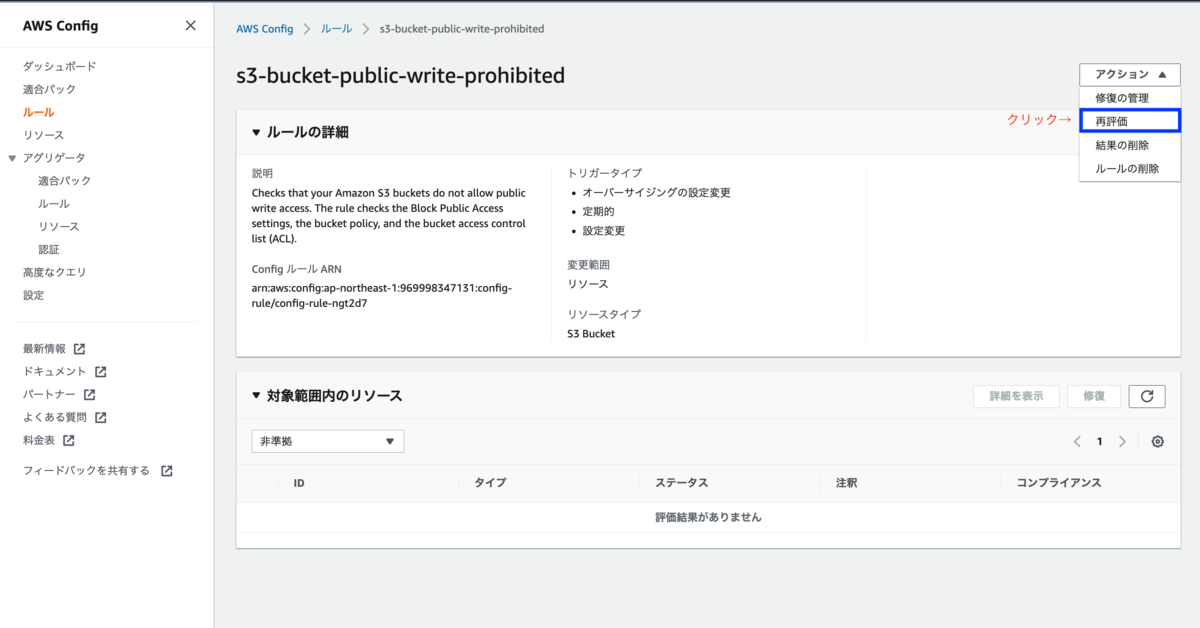Image resolution: width=1200 pixels, height=628 pixels.
Task: Open ルール under アグリゲータ
Action: pyautogui.click(x=54, y=204)
